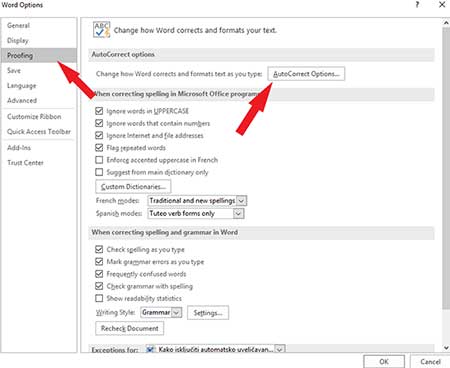This screenshot has height=368, width=450.
Task: Click the Recheck Document button
Action: (129, 328)
